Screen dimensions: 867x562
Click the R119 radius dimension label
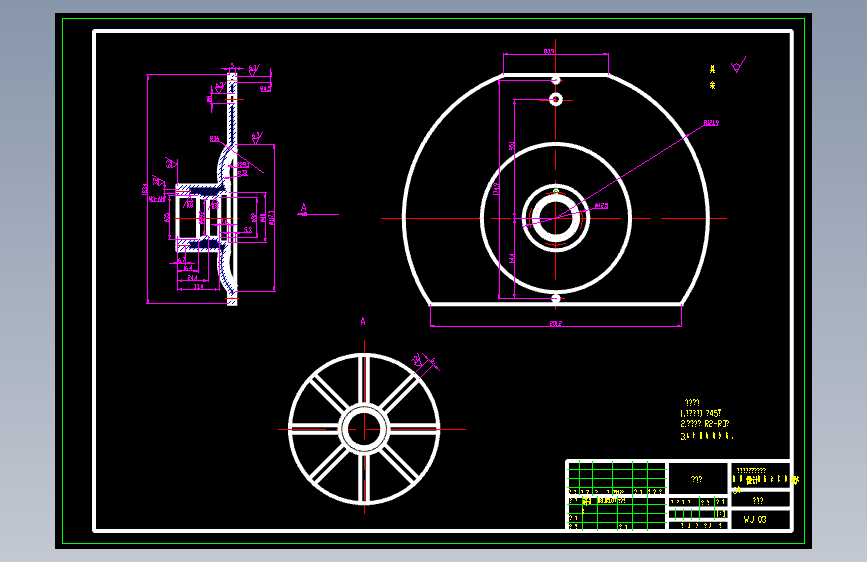[x=712, y=123]
